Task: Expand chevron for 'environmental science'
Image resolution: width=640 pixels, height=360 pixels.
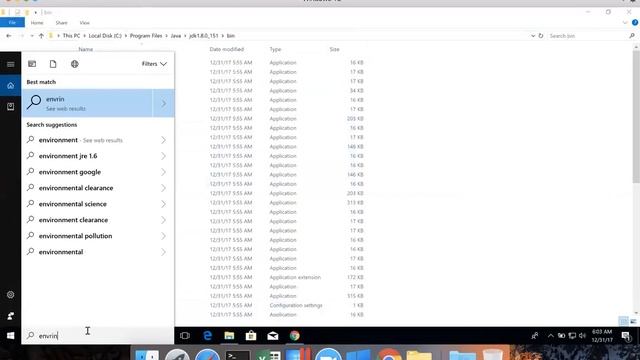Action: tap(164, 204)
